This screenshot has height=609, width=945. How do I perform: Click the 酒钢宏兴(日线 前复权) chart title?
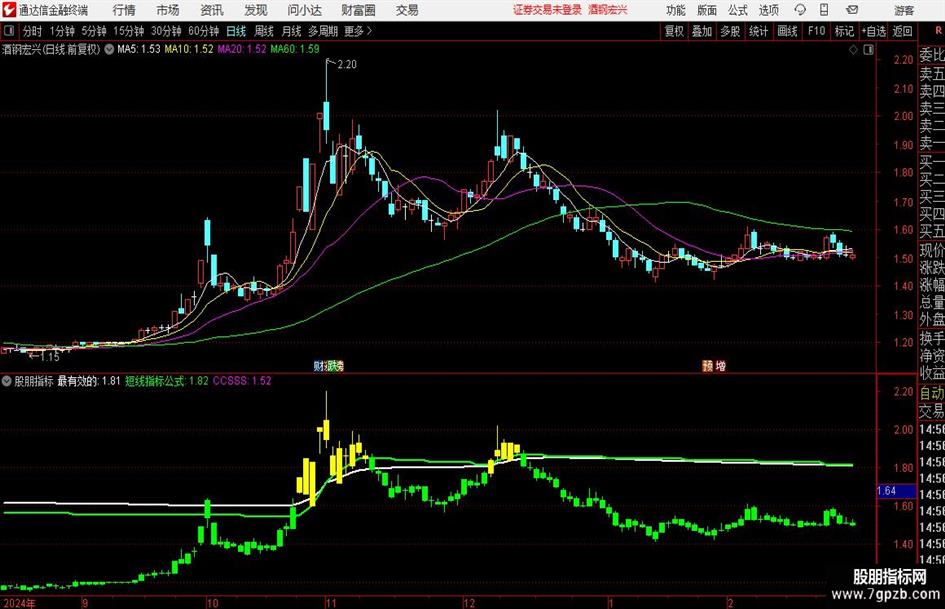click(51, 49)
